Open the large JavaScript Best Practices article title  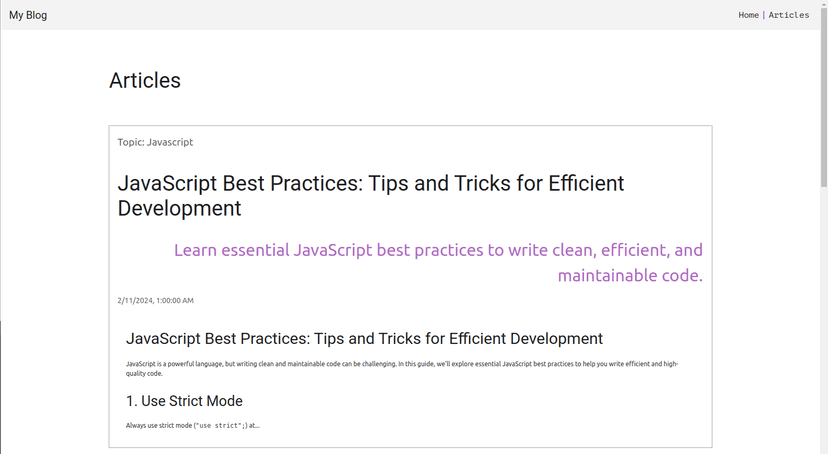pos(370,196)
